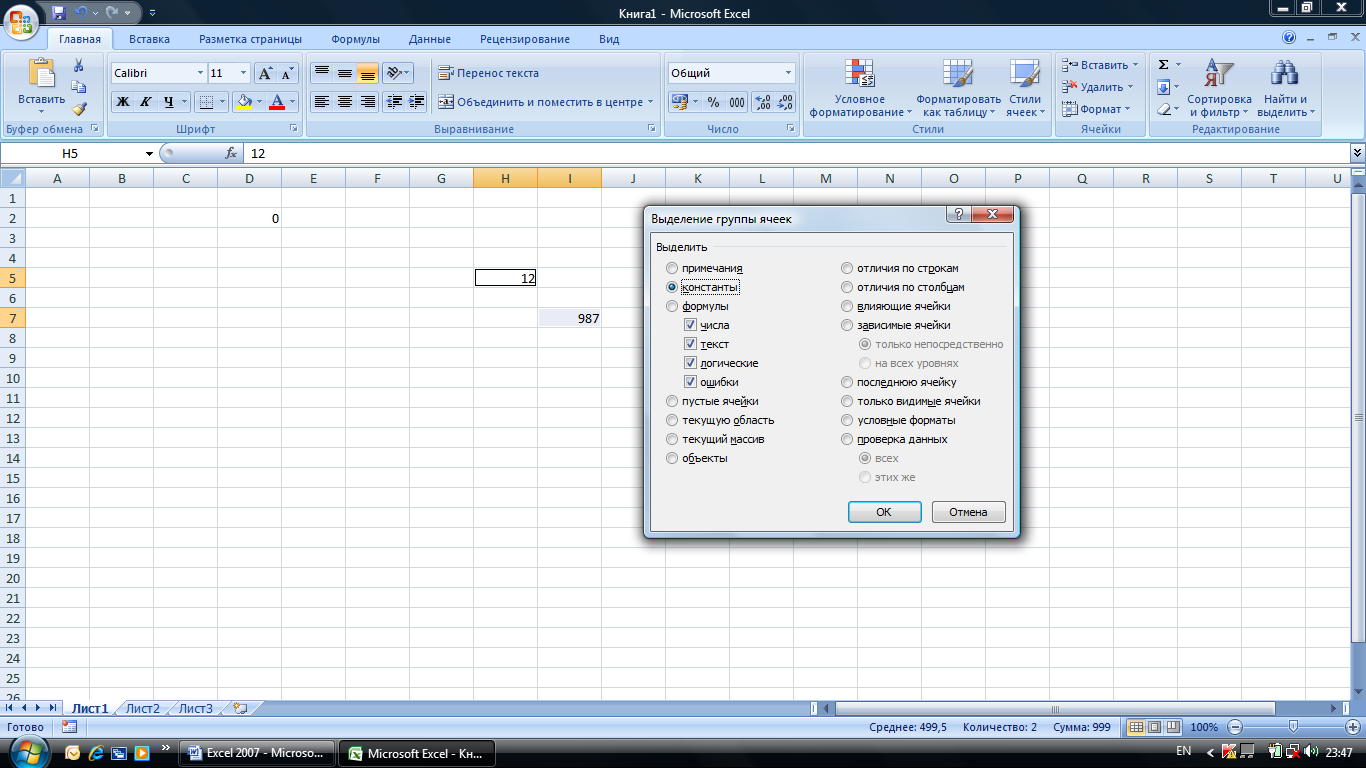Switch to the Формулы ribbon tab

[355, 39]
